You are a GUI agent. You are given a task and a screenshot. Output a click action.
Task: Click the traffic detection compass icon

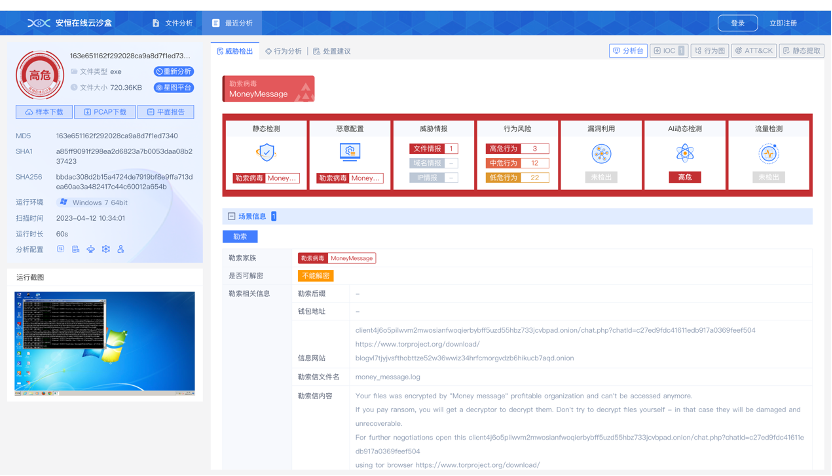pyautogui.click(x=768, y=152)
